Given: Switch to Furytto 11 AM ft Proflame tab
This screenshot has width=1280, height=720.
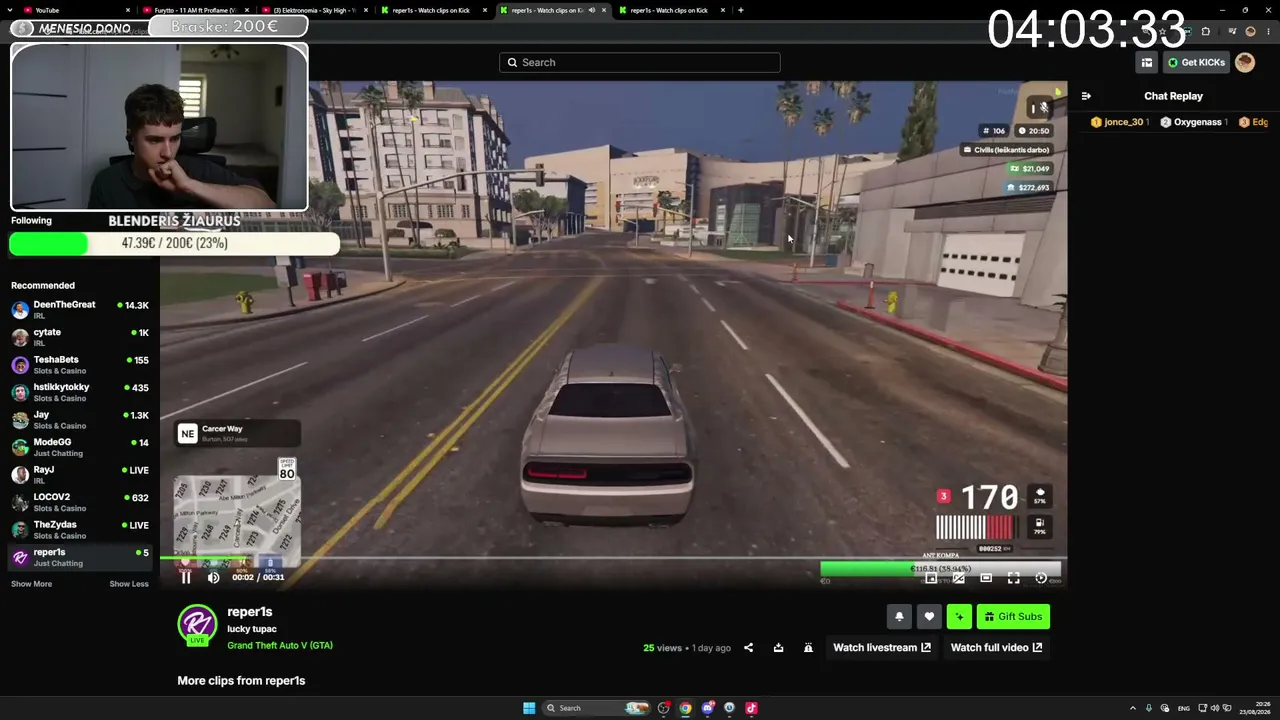Looking at the screenshot, I should click(196, 10).
